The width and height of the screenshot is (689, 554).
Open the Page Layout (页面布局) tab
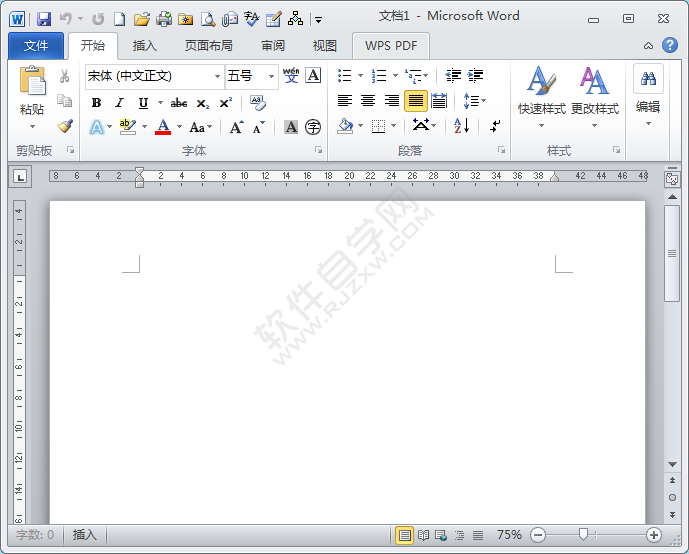coord(208,45)
